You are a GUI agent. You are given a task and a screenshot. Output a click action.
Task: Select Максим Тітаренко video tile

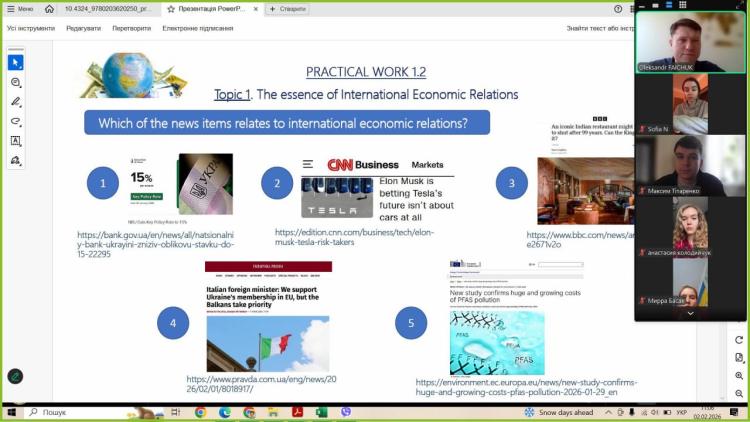[690, 166]
